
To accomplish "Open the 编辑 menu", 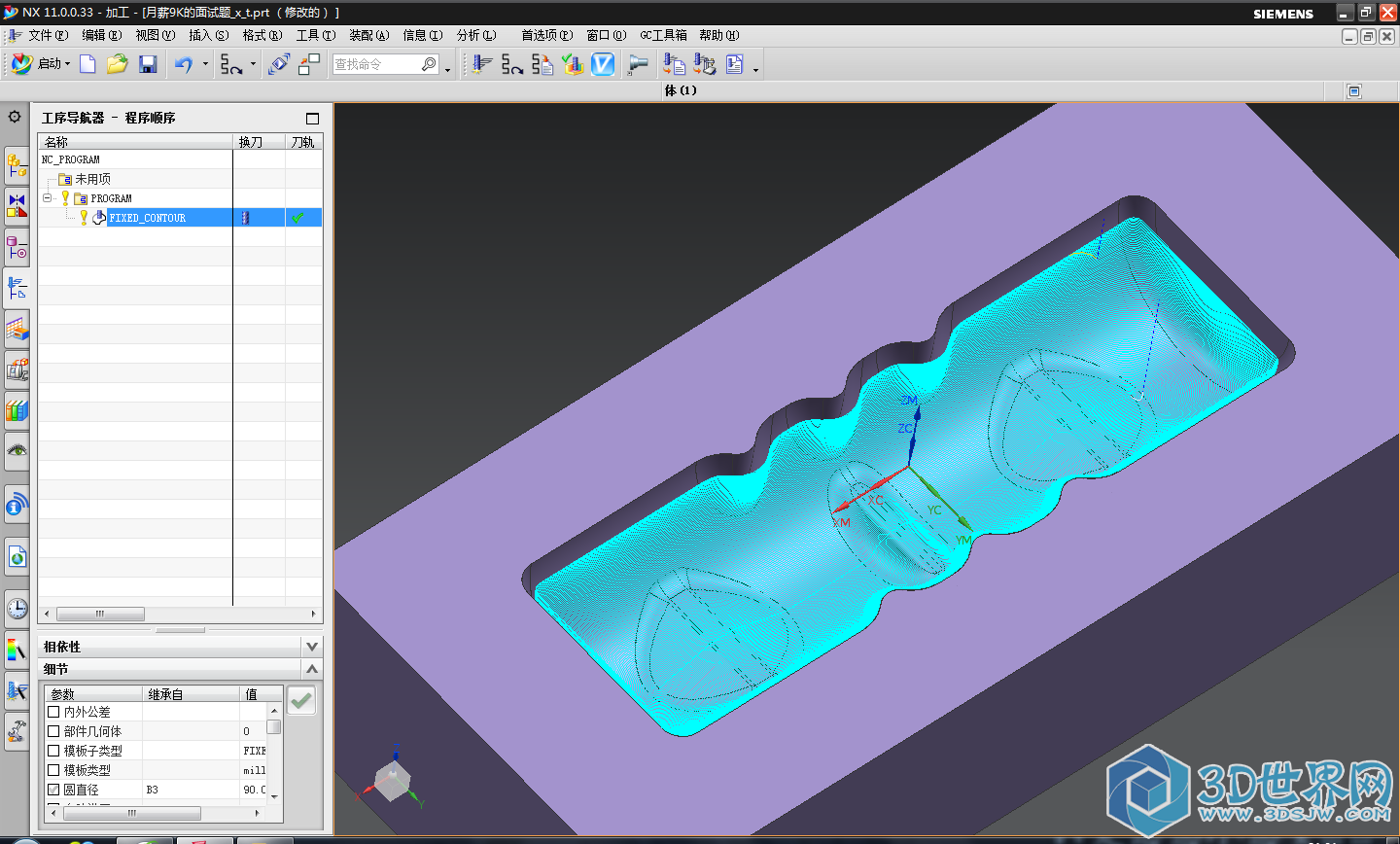I will pos(101,35).
